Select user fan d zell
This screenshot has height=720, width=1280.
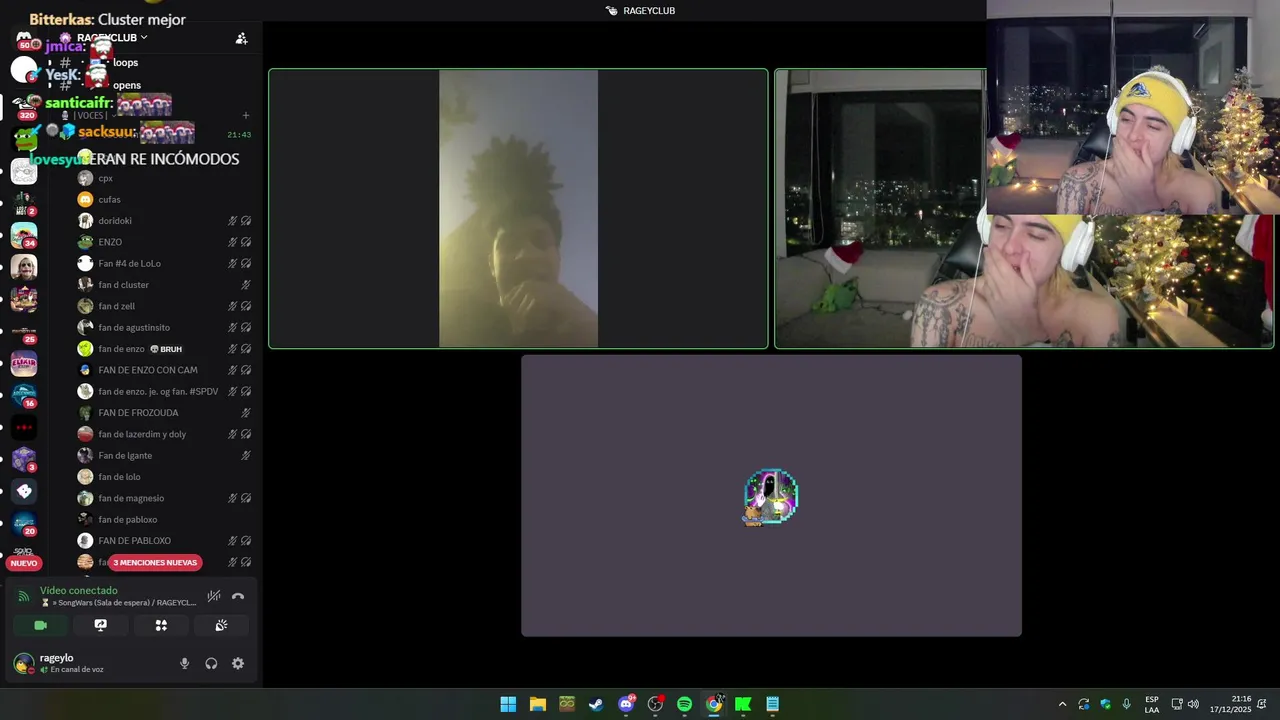(164, 306)
